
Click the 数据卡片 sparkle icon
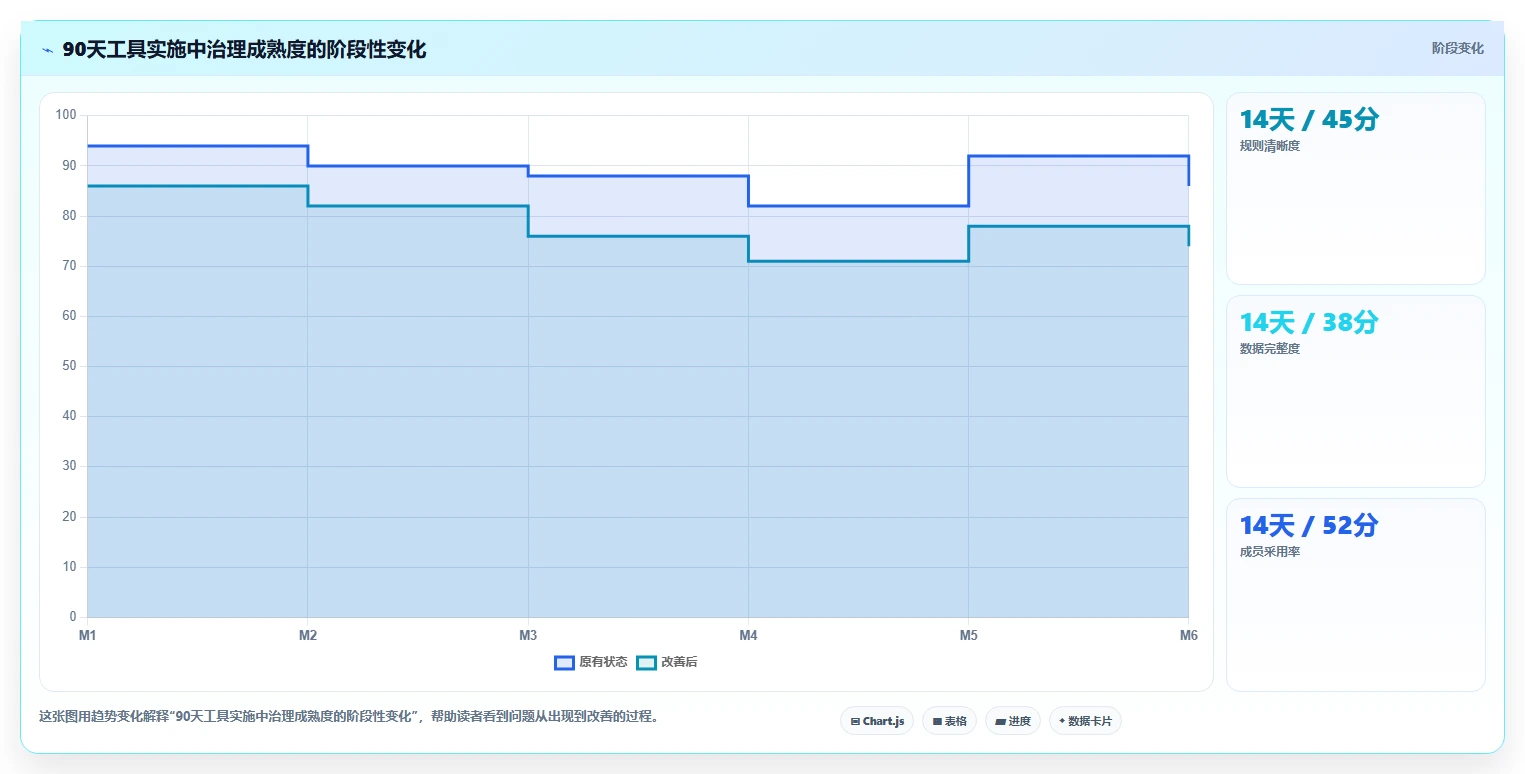(1062, 721)
